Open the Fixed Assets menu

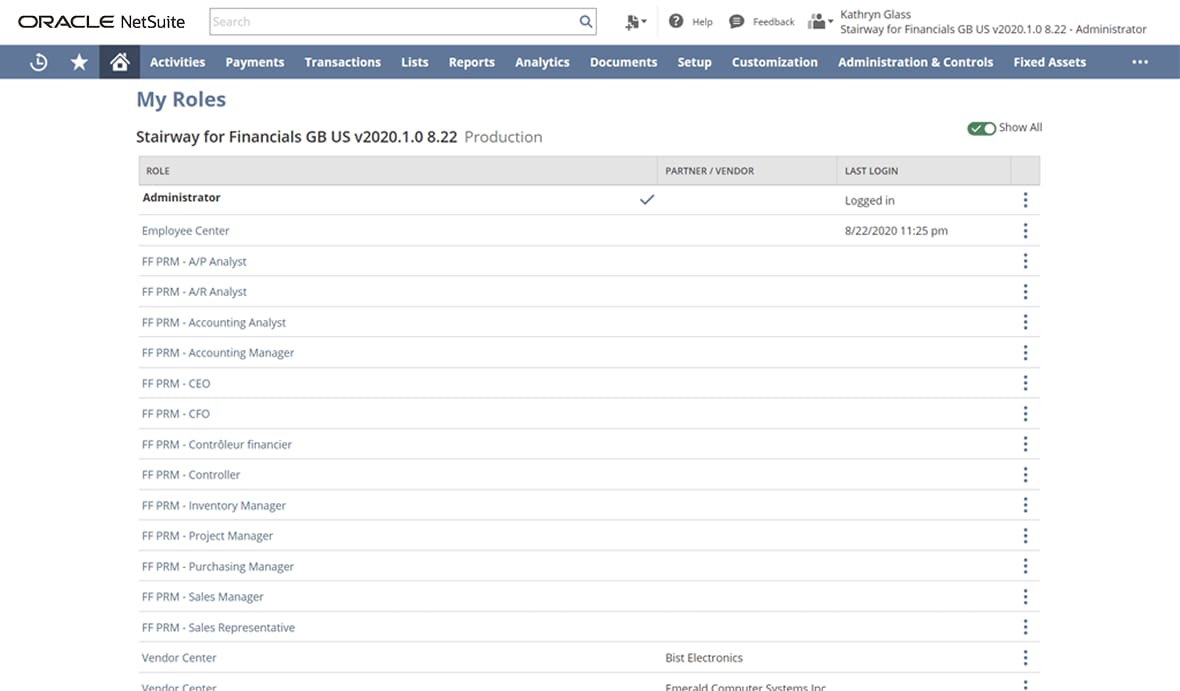pos(1049,62)
